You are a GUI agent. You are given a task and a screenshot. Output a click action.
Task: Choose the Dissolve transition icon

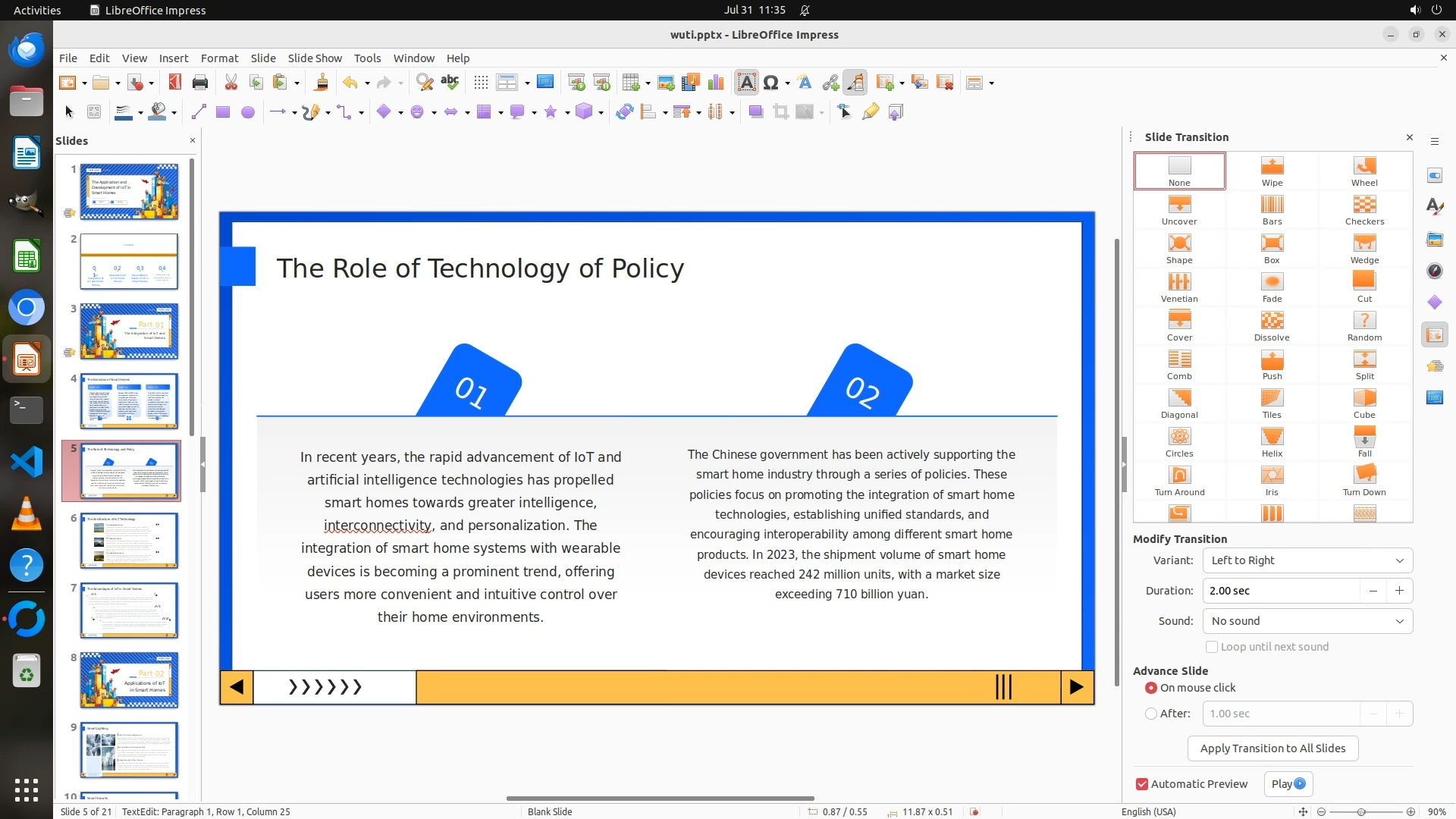1272,326
